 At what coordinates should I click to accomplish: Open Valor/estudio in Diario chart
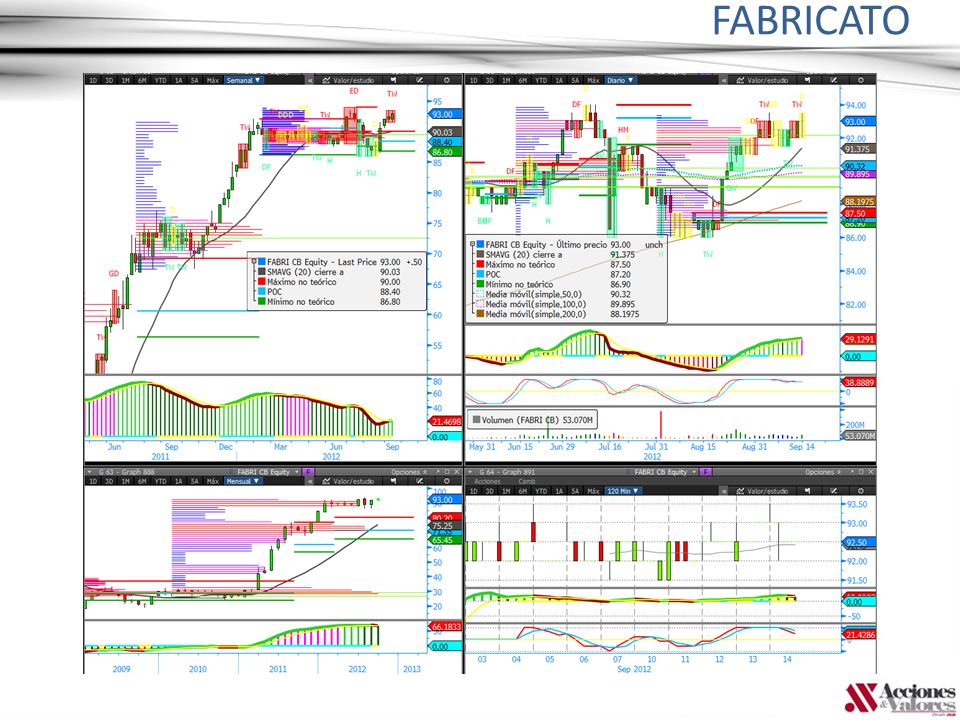[762, 80]
